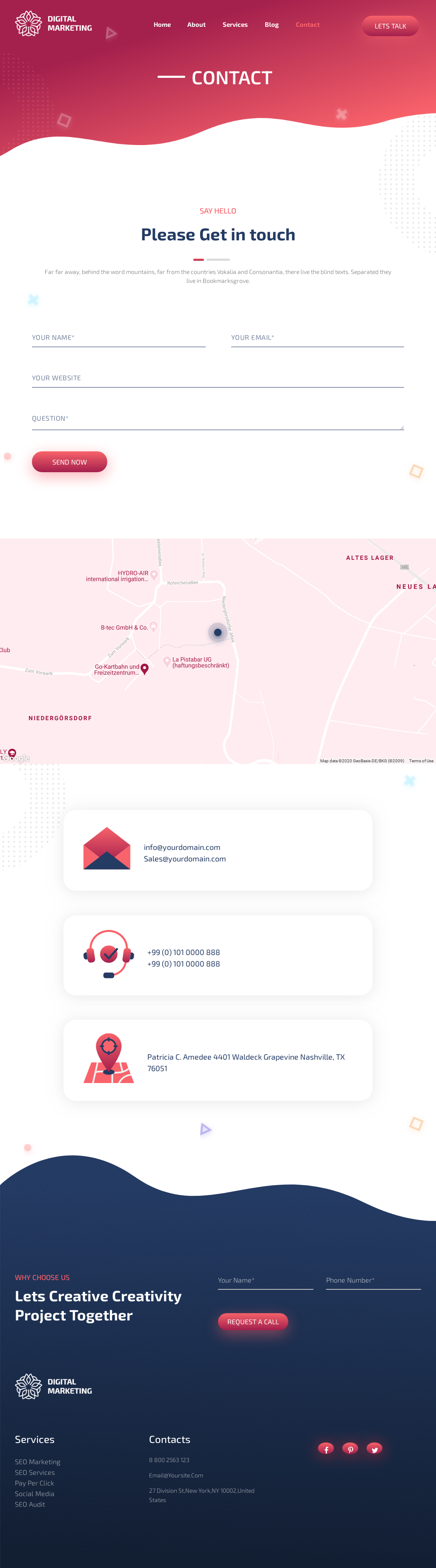The image size is (436, 1568).
Task: Click the map location pin icon card
Action: tap(109, 1058)
